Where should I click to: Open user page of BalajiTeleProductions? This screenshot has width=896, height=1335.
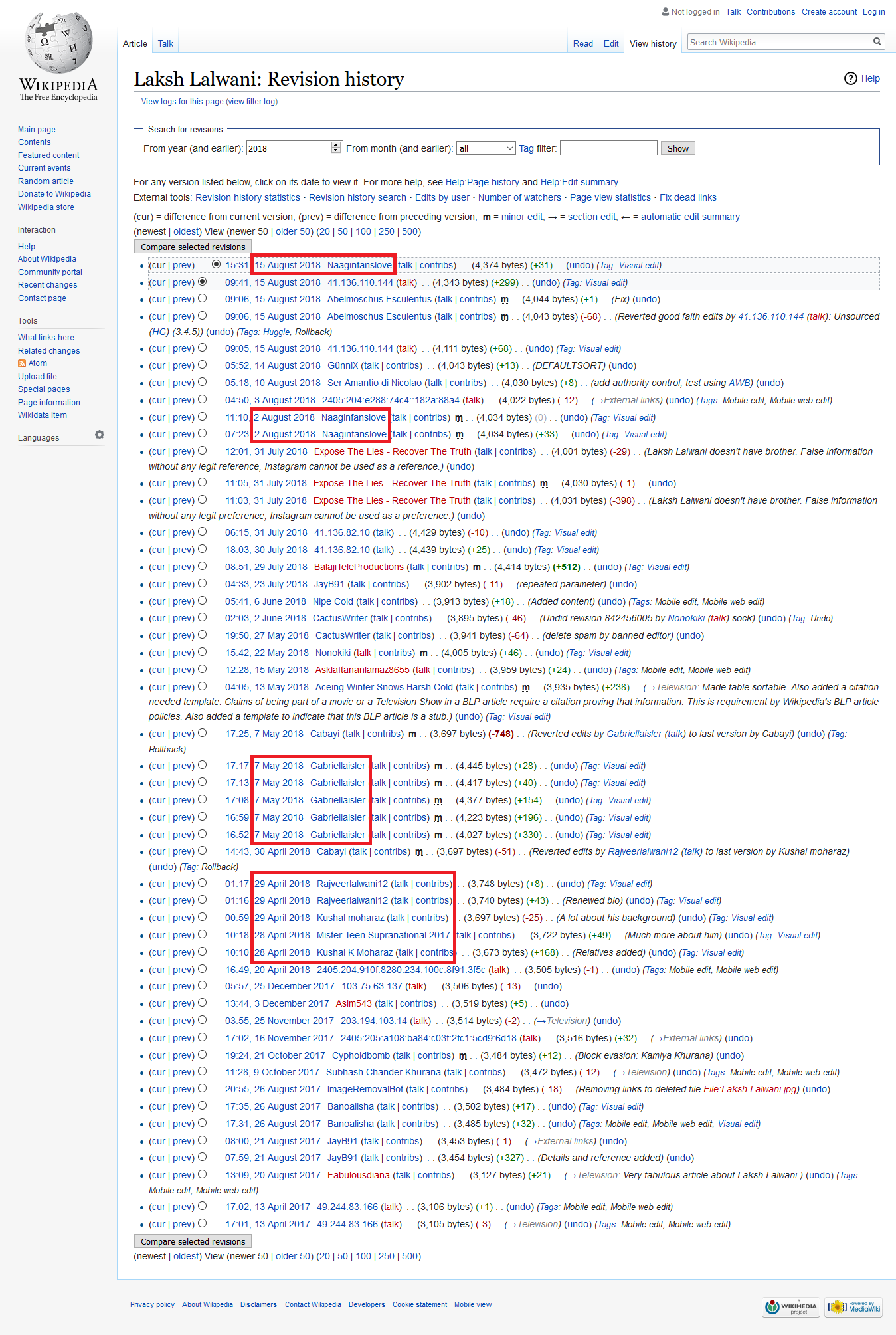[359, 567]
